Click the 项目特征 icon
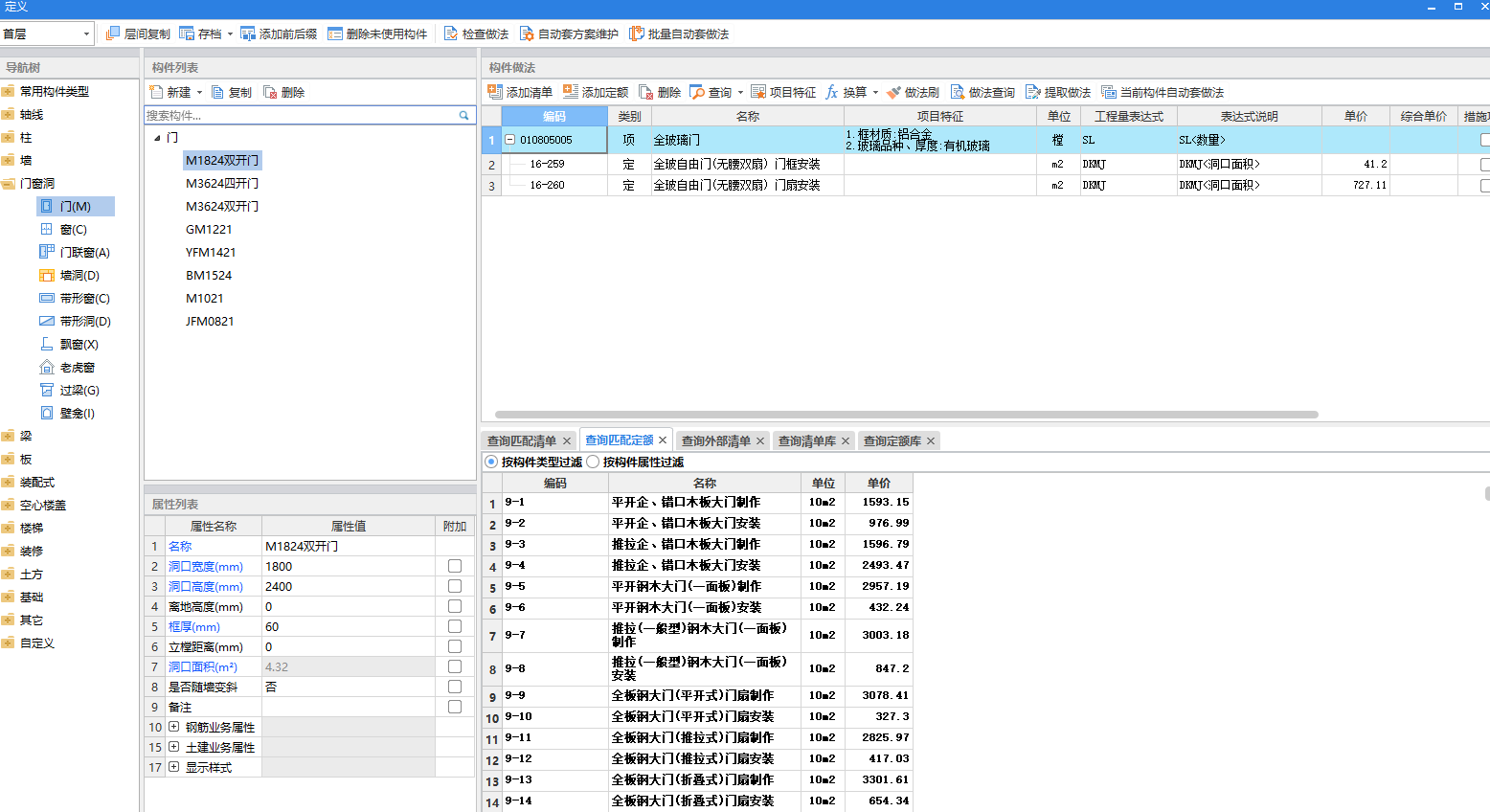The height and width of the screenshot is (812, 1490). click(x=758, y=92)
